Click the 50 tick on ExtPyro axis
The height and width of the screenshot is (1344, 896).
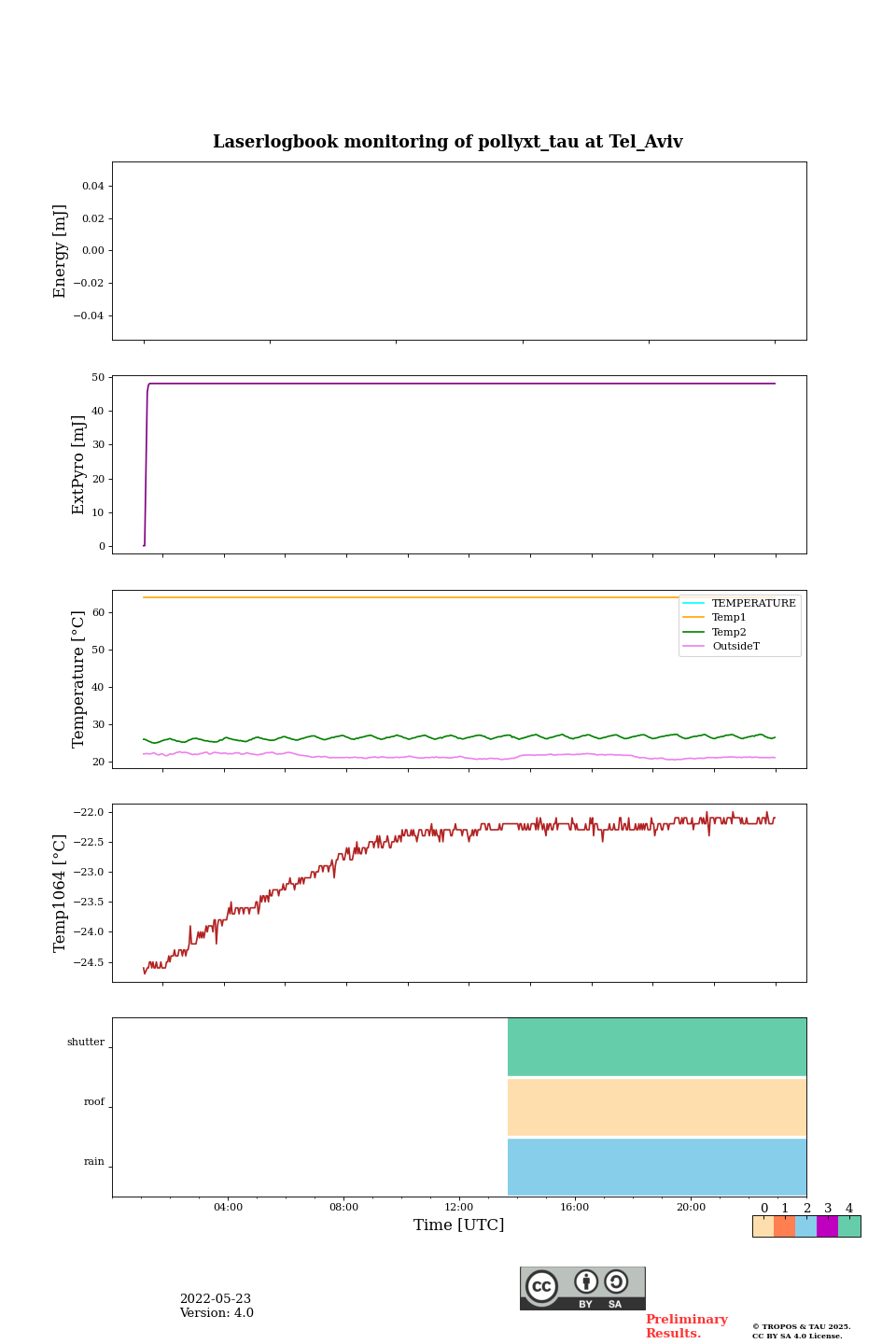(98, 377)
